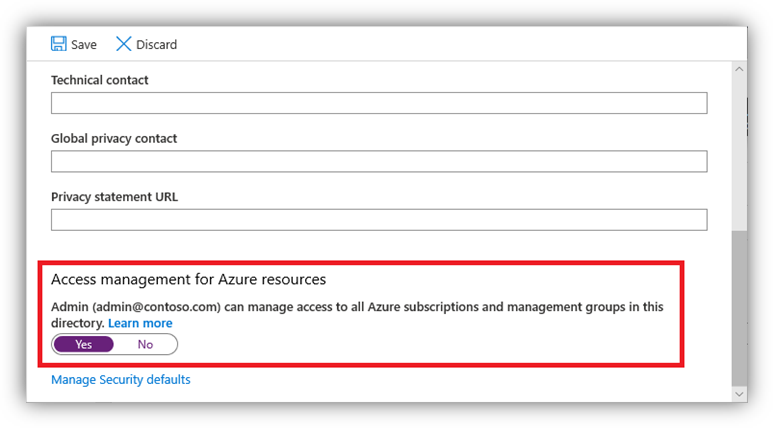Click the Technical contact label
This screenshot has height=428, width=773.
pos(100,80)
